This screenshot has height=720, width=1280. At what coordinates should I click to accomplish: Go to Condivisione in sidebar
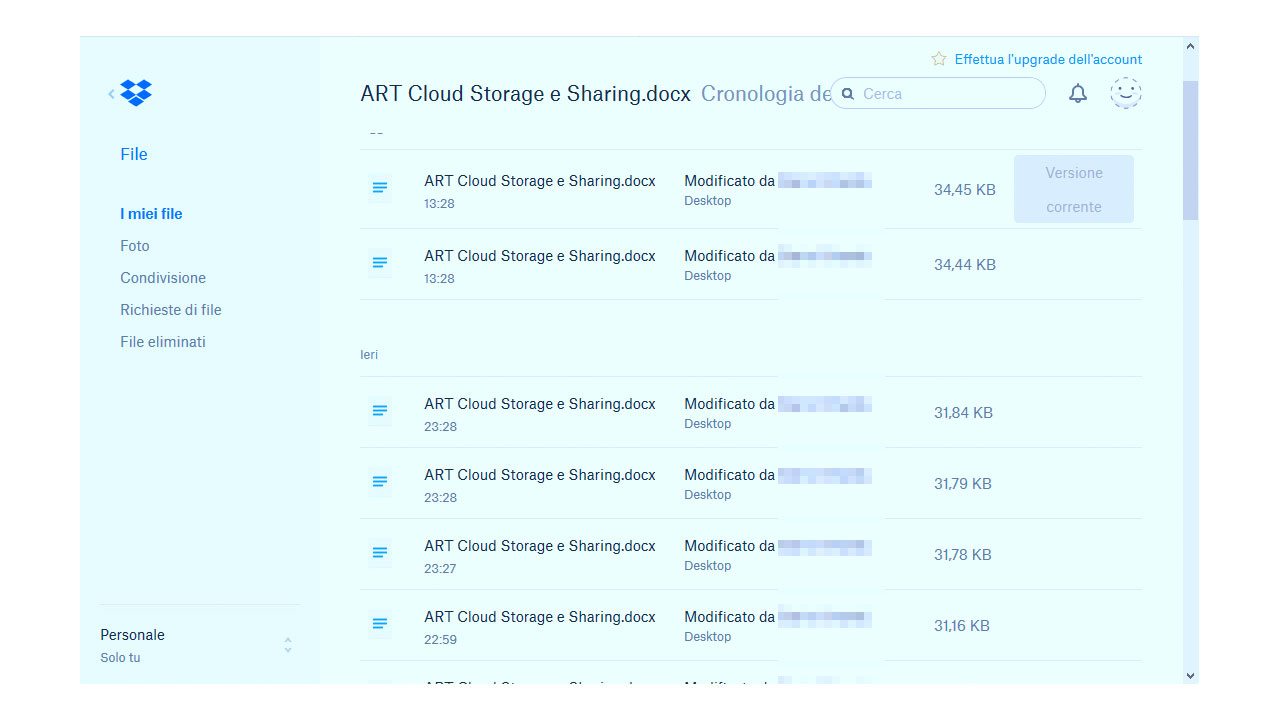pos(163,278)
